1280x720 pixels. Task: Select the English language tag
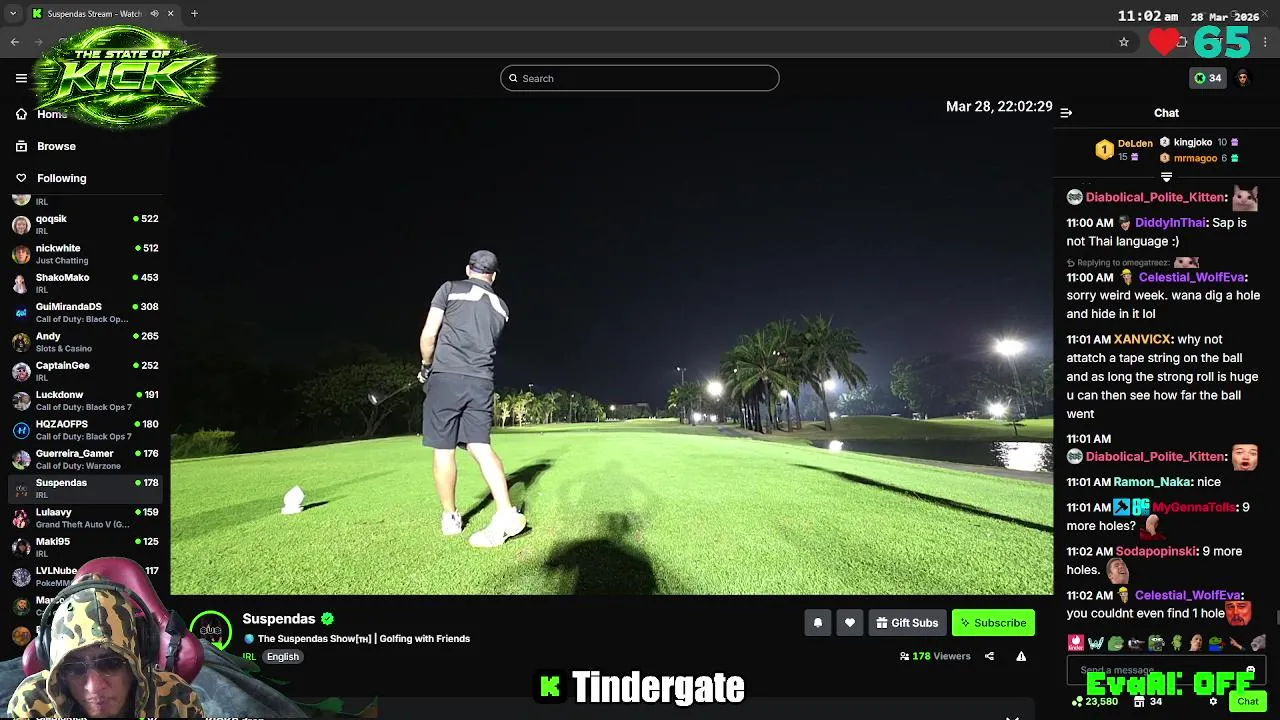pos(283,657)
